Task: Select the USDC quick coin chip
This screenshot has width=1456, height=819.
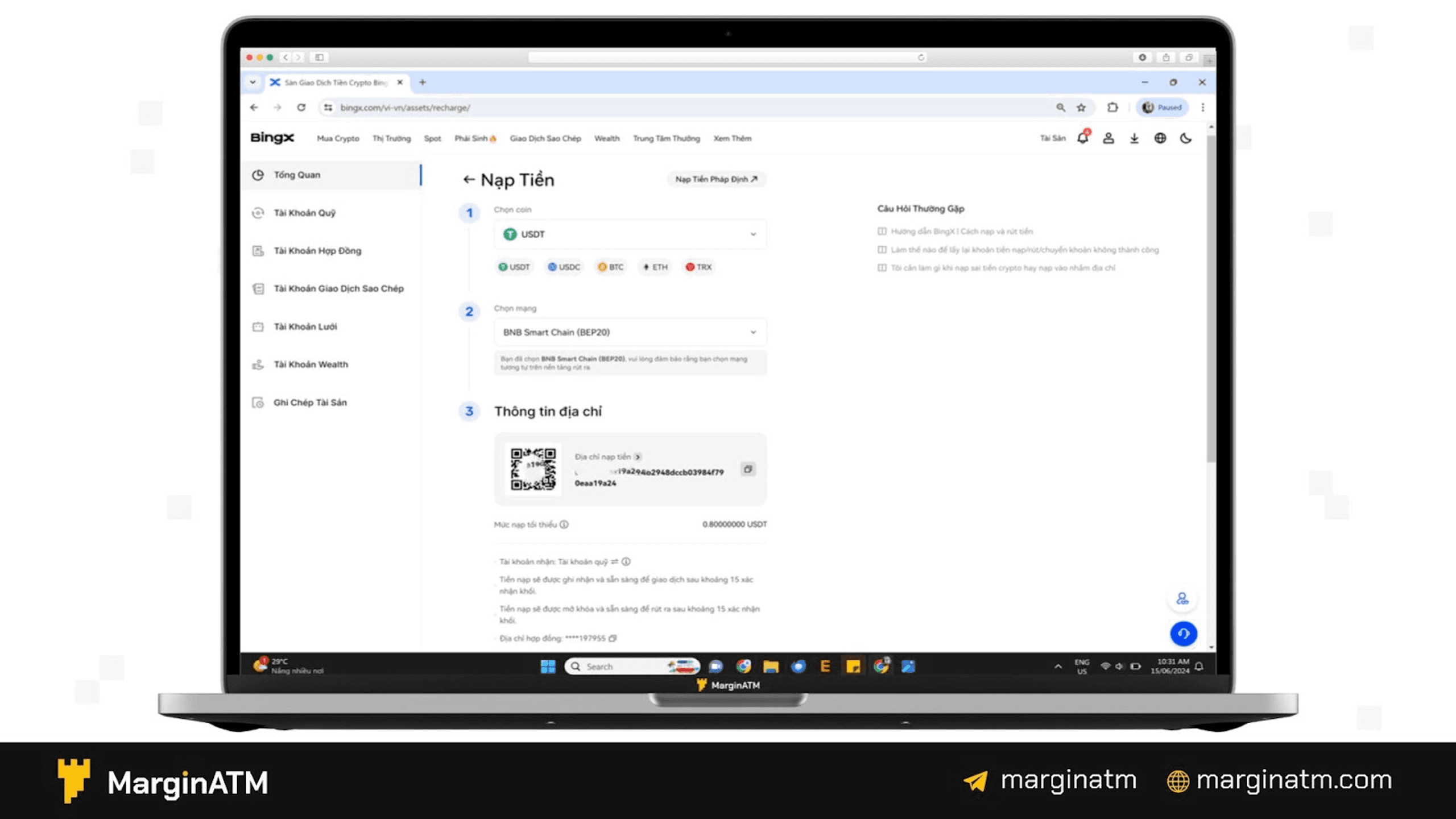Action: 564,267
